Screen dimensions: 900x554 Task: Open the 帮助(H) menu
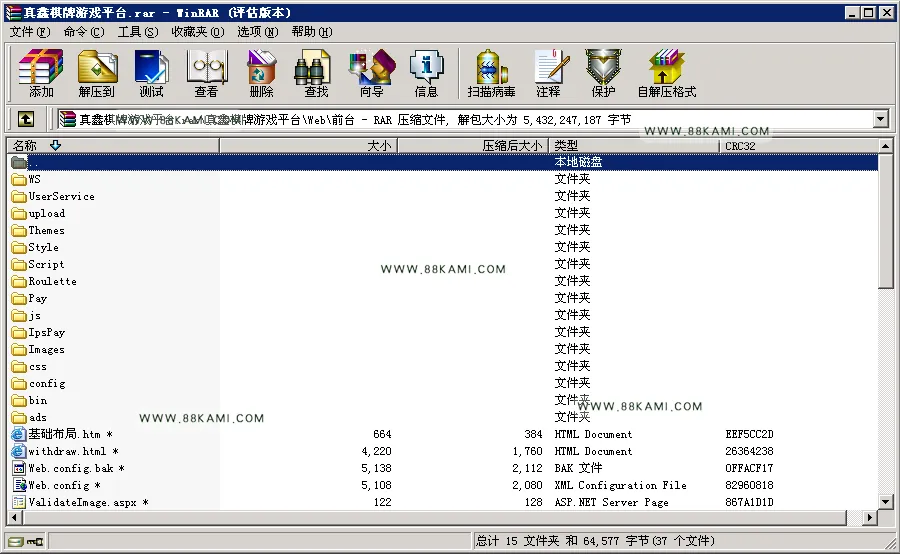(x=312, y=32)
